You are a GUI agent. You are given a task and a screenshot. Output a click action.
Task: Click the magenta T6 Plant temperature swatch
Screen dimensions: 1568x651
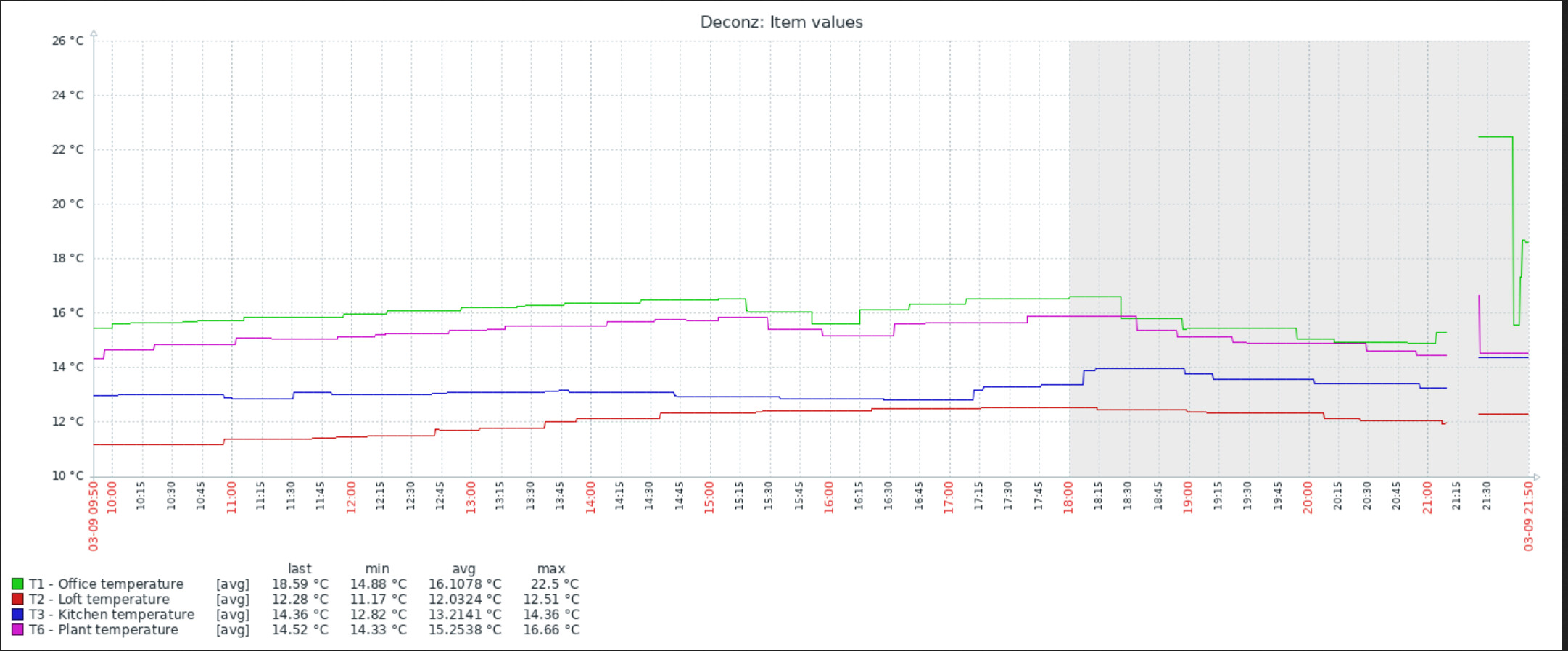pos(17,630)
